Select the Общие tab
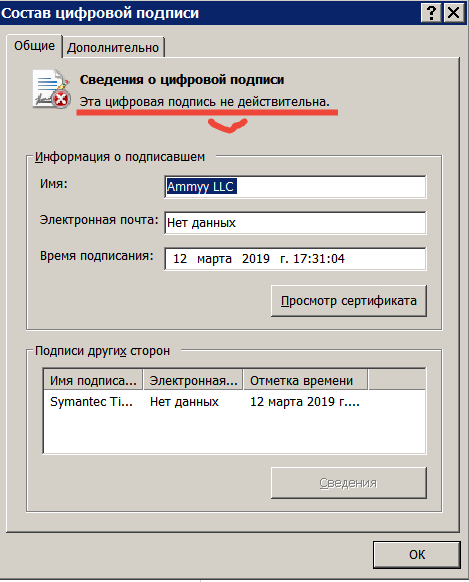Screen dimensions: 469x582 pyautogui.click(x=34, y=46)
